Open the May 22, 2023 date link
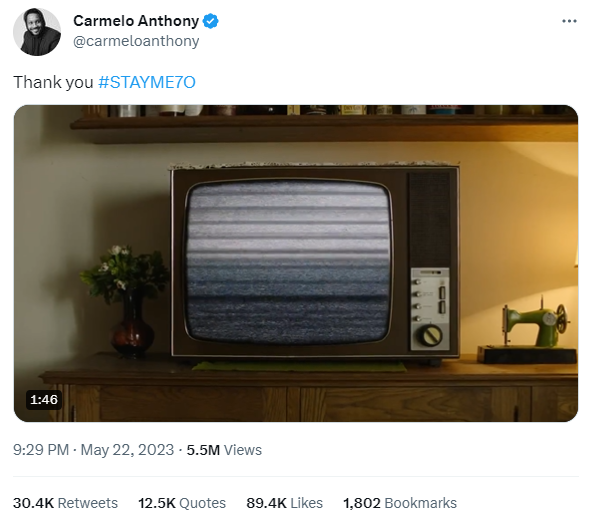 point(127,450)
